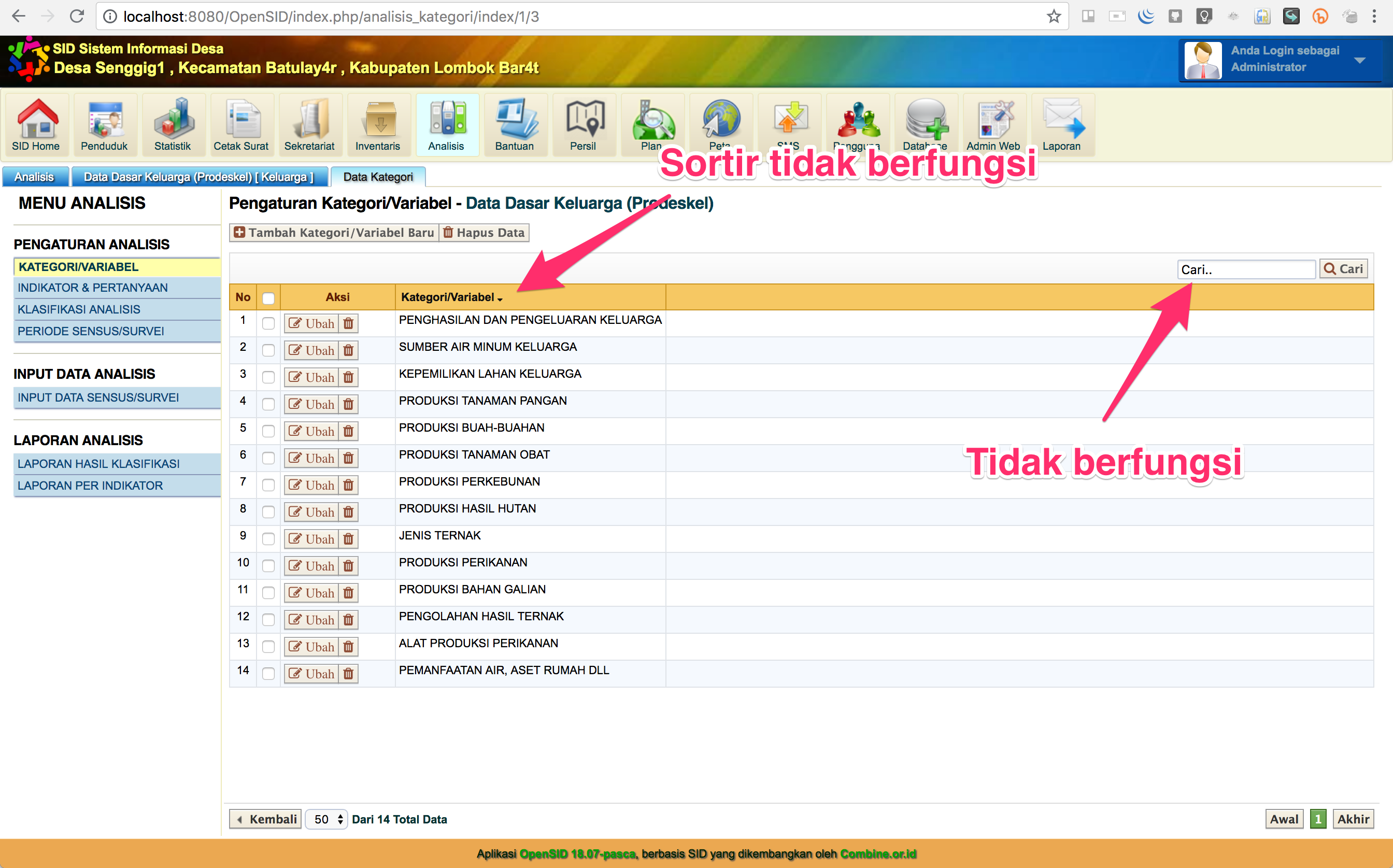
Task: Switch to the Data Kategori tab
Action: [x=378, y=176]
